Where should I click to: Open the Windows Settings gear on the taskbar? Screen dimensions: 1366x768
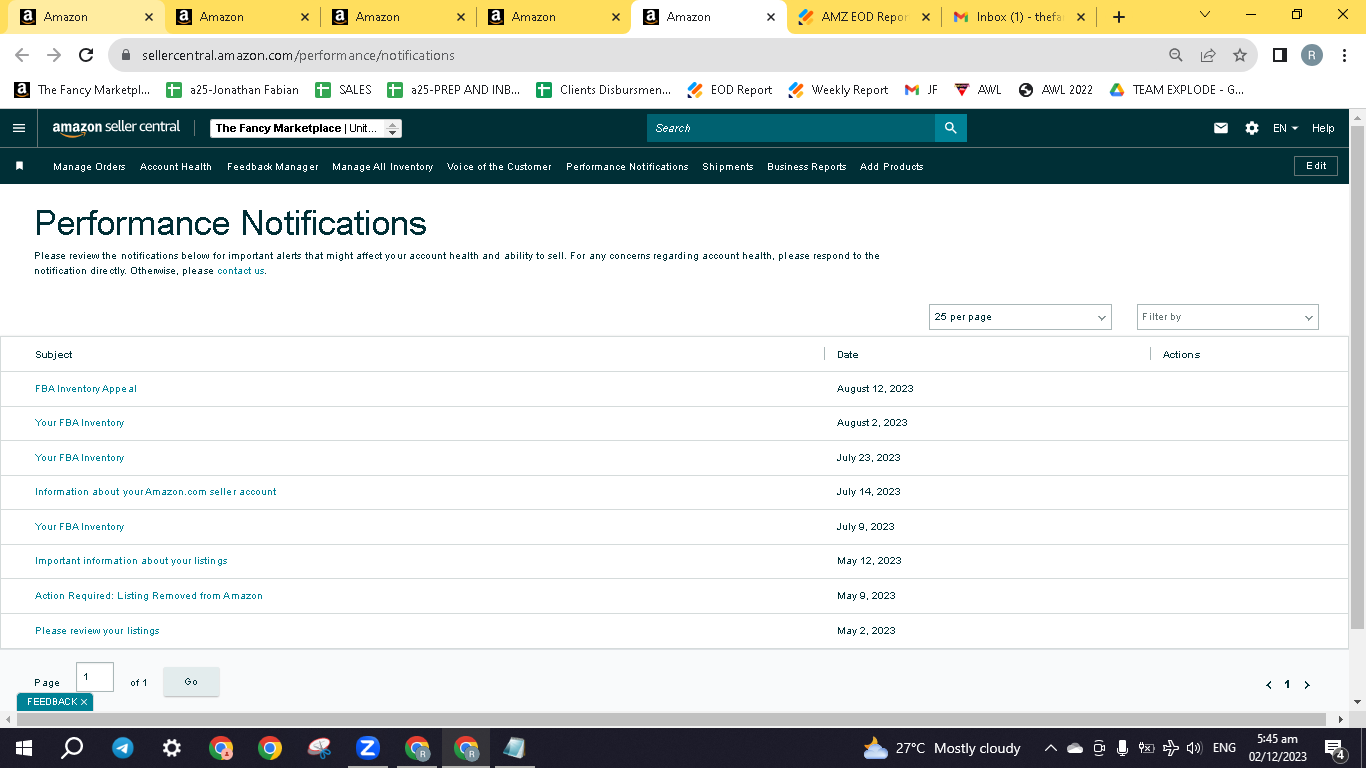pyautogui.click(x=172, y=748)
